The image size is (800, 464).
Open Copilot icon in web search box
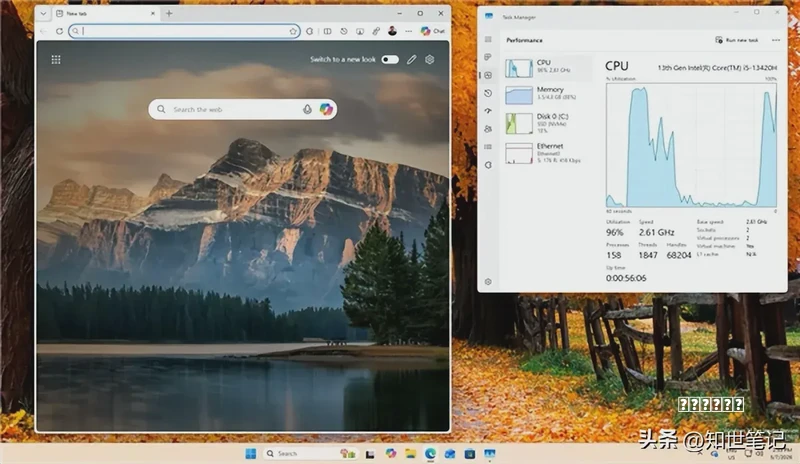tap(326, 109)
